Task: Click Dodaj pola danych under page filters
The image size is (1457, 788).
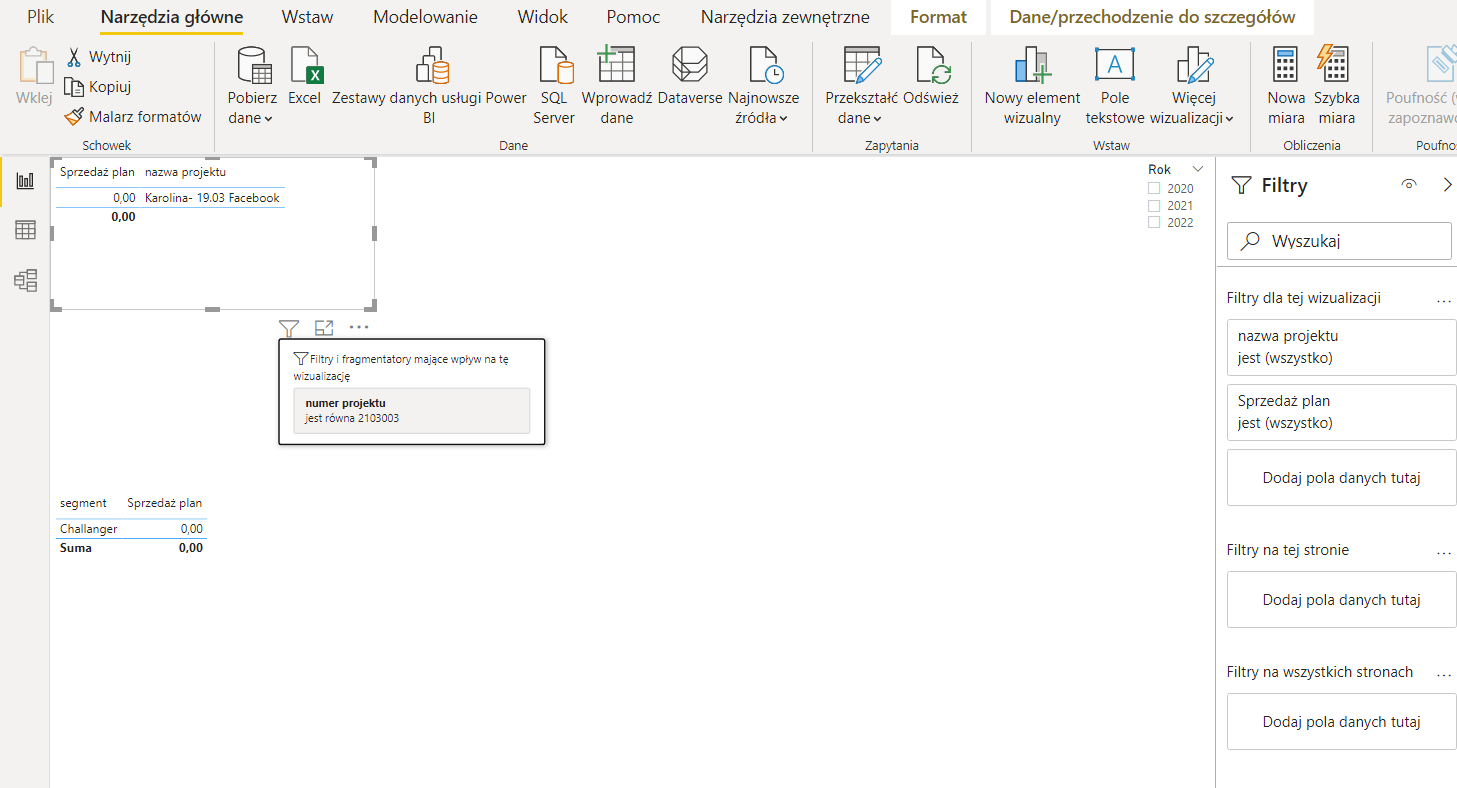Action: pos(1341,600)
